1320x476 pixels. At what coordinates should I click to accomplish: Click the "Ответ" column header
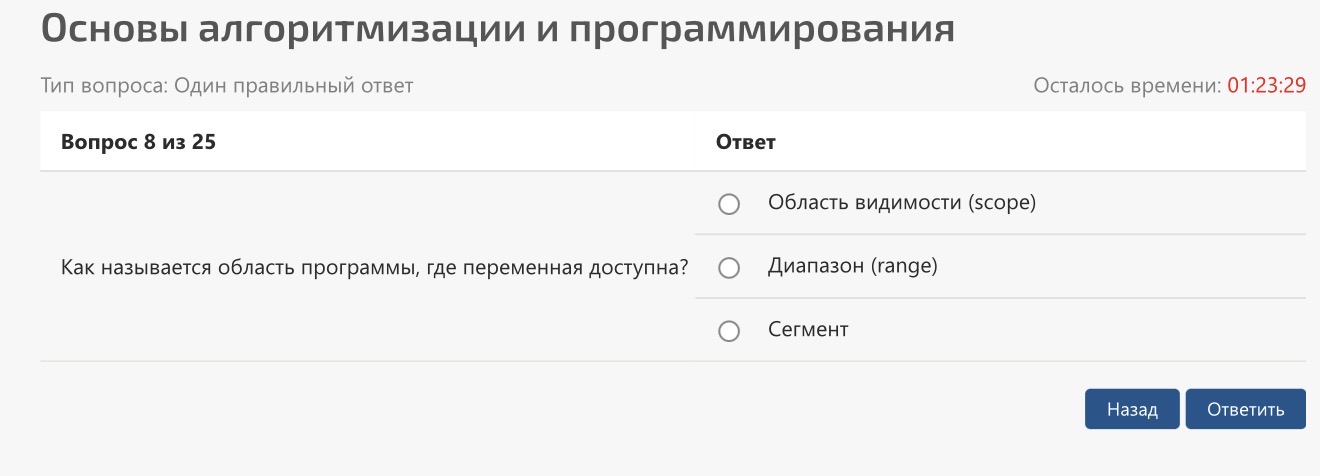746,142
